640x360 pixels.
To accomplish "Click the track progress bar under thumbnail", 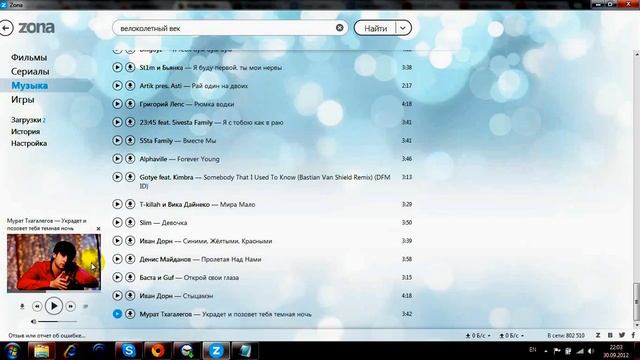I will point(54,291).
